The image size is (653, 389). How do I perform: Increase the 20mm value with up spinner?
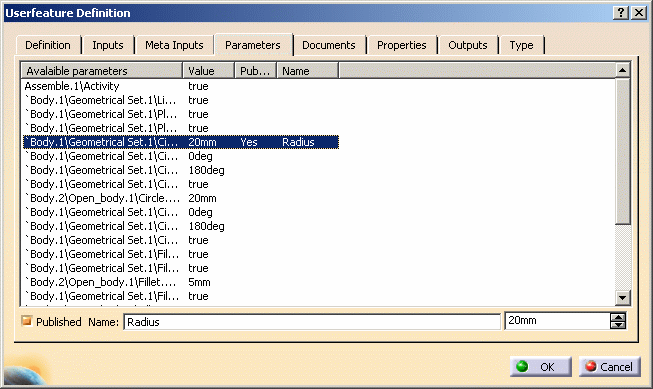click(x=618, y=317)
